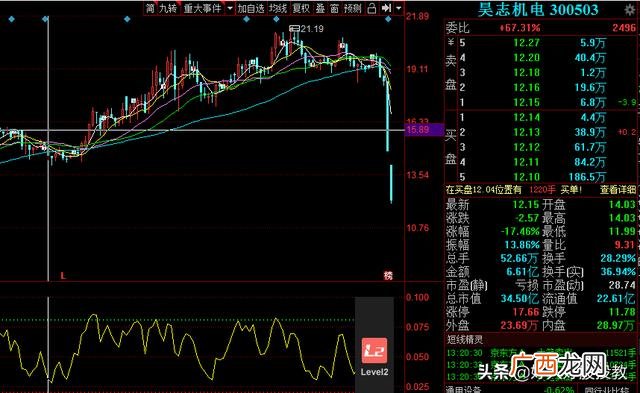Open the Level2 red icon

(374, 351)
